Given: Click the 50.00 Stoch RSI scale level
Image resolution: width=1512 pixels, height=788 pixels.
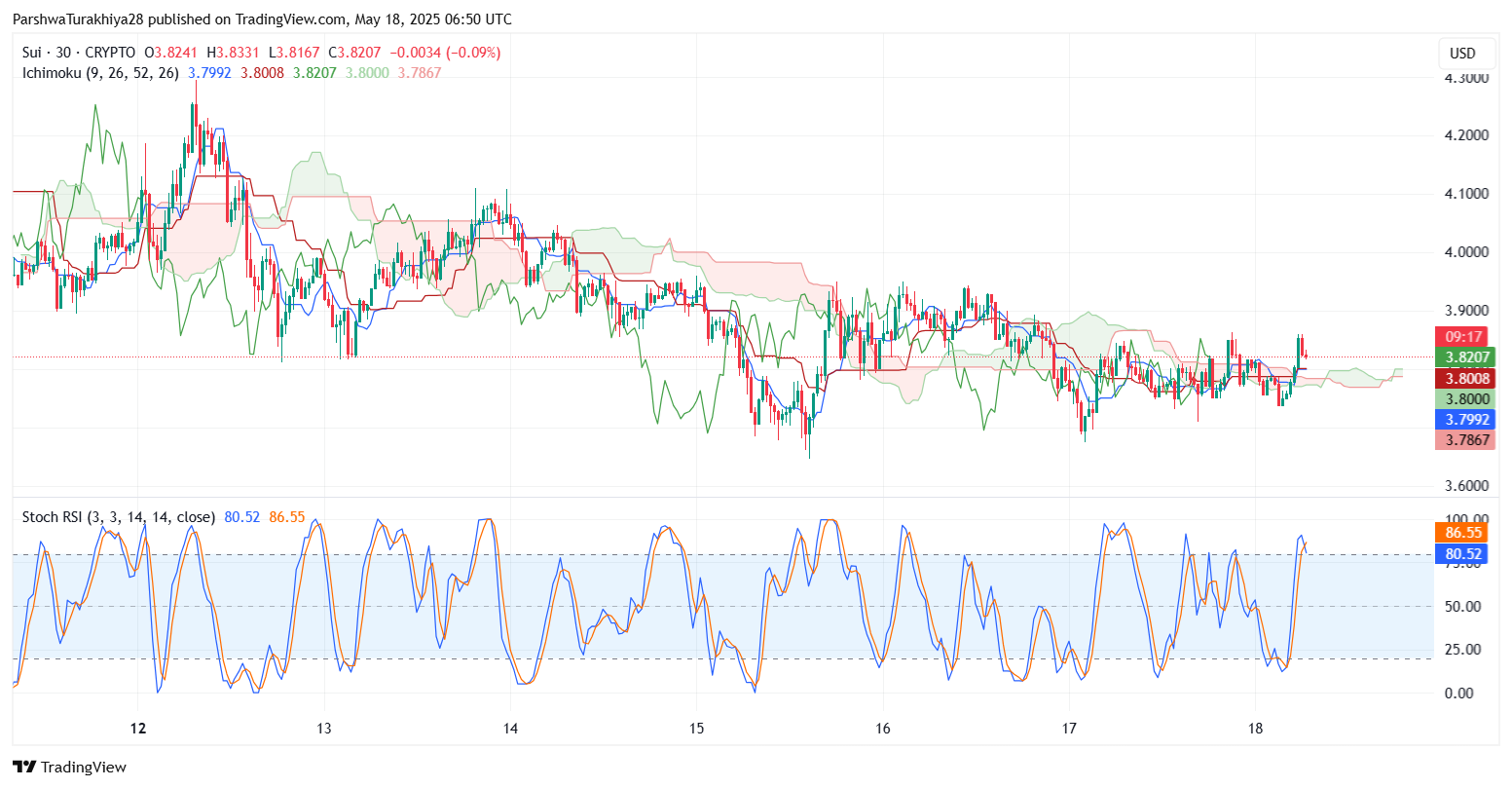Looking at the screenshot, I should point(1464,606).
